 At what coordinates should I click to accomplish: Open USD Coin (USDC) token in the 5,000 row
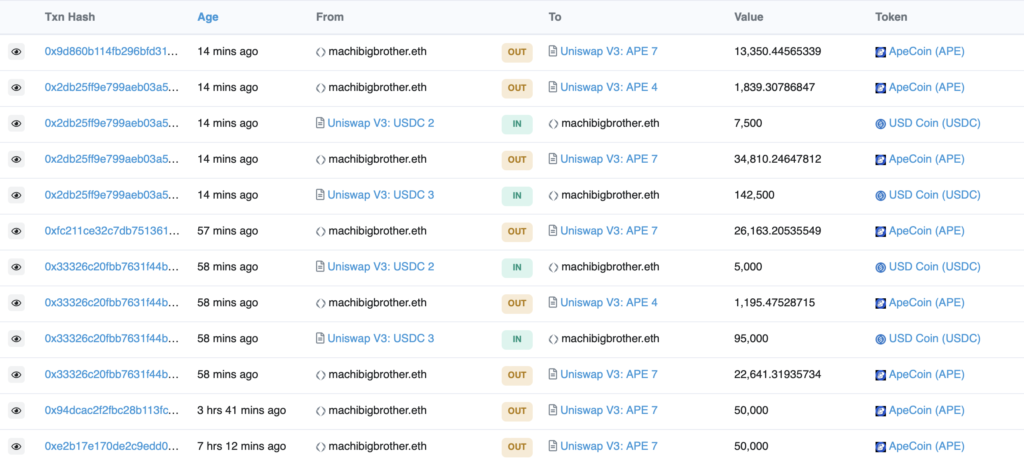935,266
